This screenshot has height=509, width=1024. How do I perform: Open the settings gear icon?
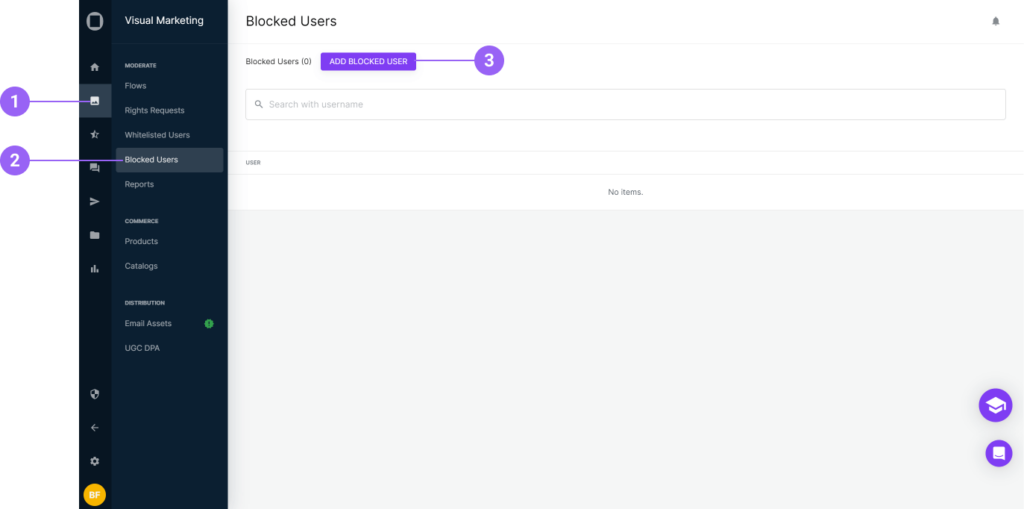click(x=95, y=461)
